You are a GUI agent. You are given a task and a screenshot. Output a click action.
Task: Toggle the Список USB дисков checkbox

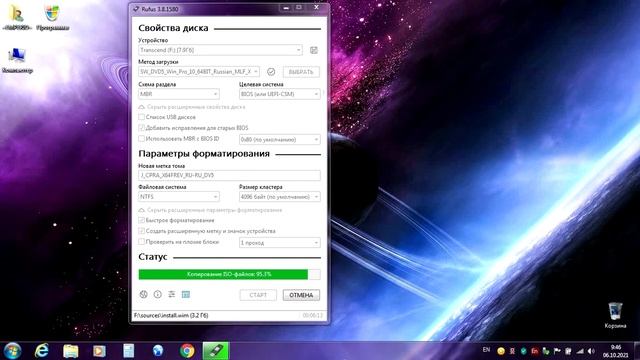click(142, 117)
